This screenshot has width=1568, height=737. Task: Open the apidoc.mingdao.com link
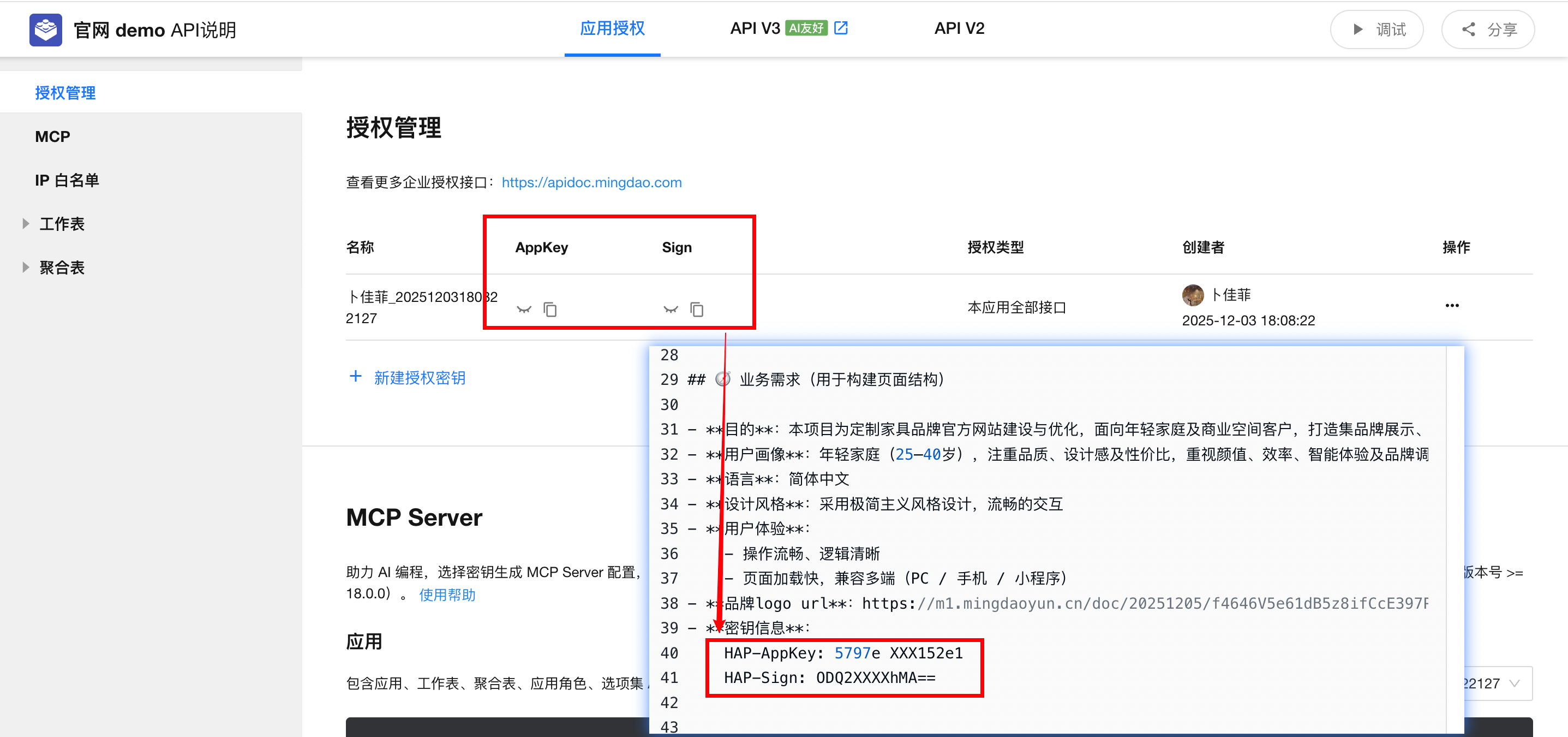pos(591,182)
